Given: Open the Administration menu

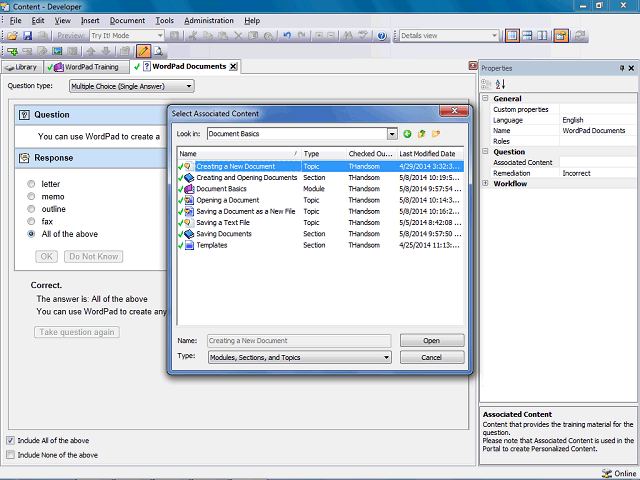Looking at the screenshot, I should [x=209, y=20].
